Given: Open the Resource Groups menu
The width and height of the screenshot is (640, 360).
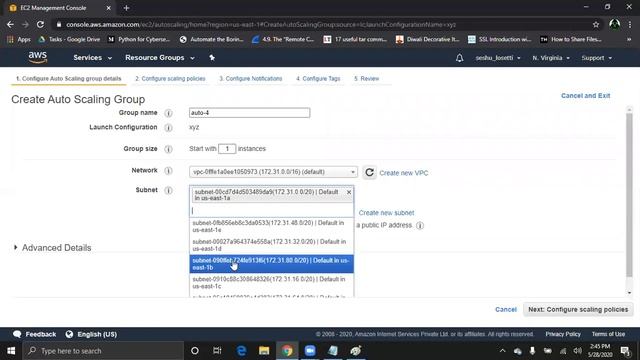Looking at the screenshot, I should coord(160,58).
